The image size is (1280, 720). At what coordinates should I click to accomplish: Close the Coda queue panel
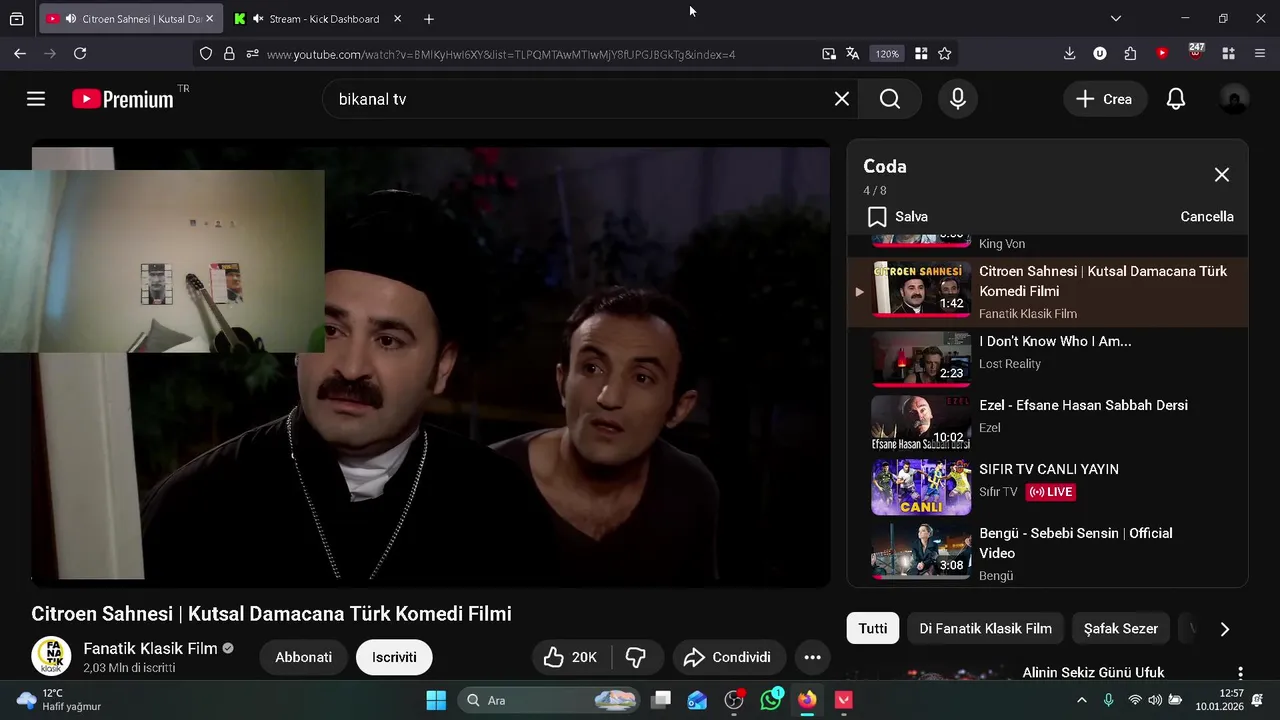point(1222,175)
